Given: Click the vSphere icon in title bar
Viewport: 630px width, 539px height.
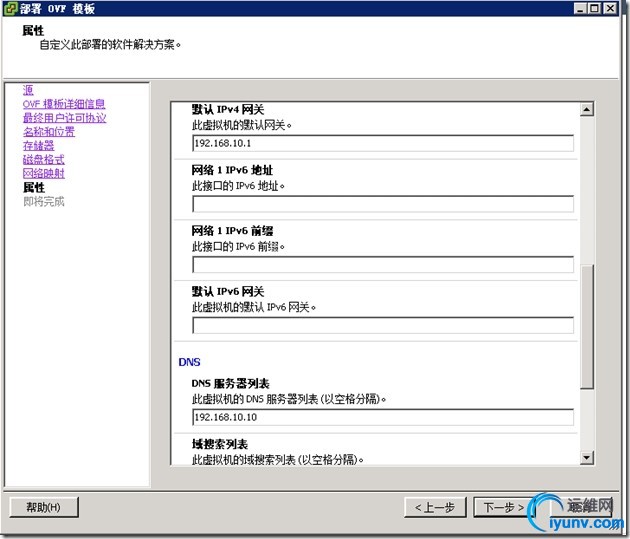Looking at the screenshot, I should 10,8.
